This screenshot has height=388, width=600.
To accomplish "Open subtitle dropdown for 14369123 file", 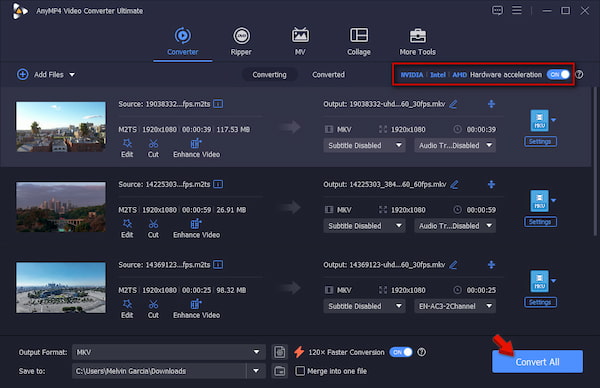I will point(364,306).
